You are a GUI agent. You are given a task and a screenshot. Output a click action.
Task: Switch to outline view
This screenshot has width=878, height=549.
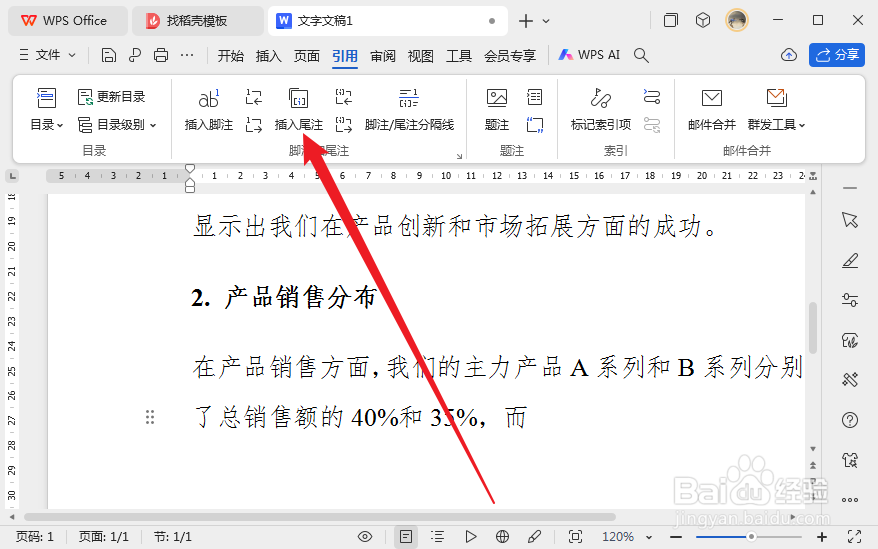[437, 537]
